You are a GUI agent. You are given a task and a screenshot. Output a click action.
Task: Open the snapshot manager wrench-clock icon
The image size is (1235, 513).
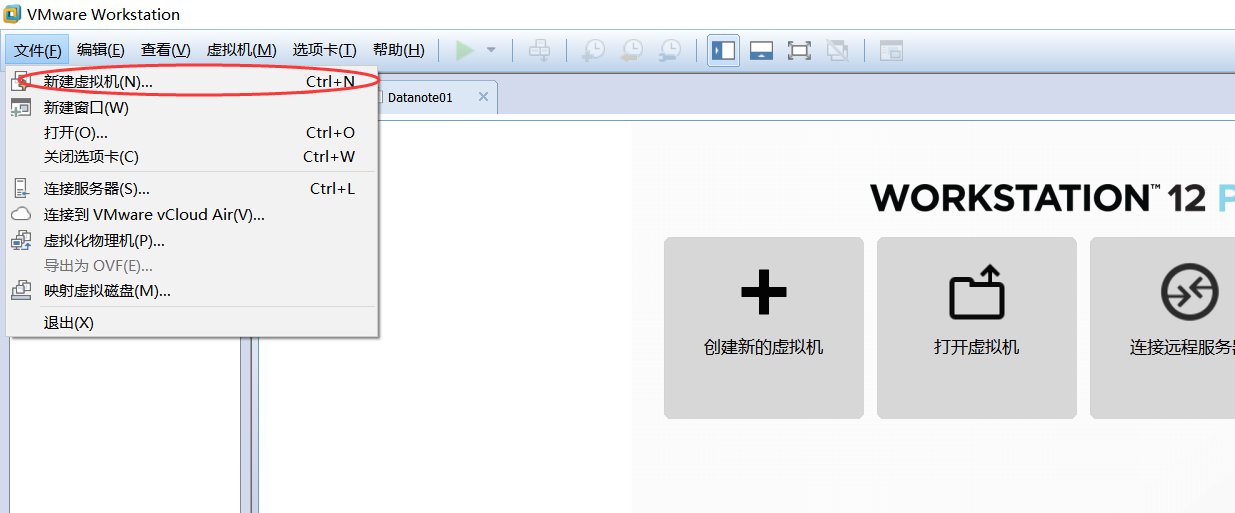(x=670, y=50)
